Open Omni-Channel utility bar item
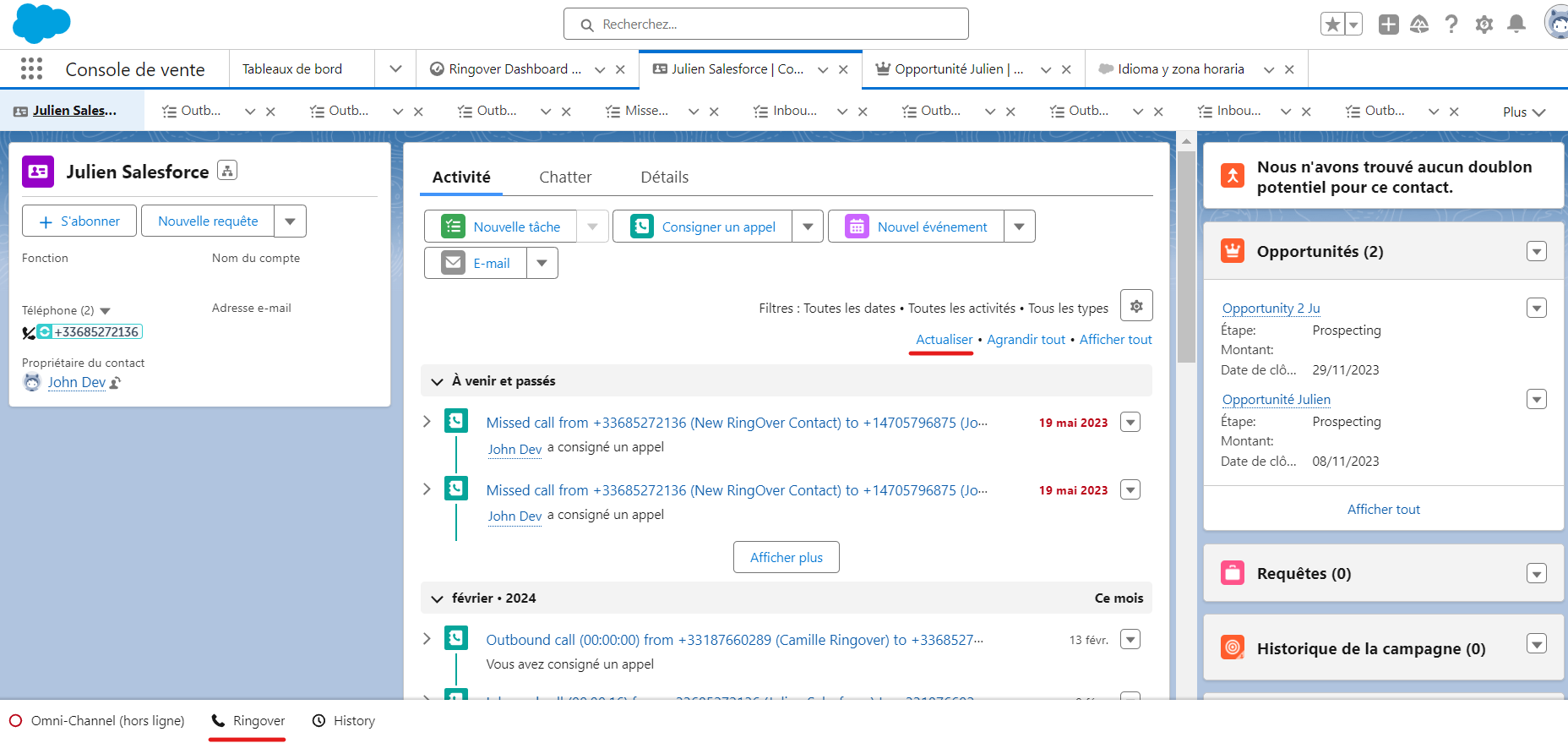Image resolution: width=1568 pixels, height=743 pixels. [97, 721]
